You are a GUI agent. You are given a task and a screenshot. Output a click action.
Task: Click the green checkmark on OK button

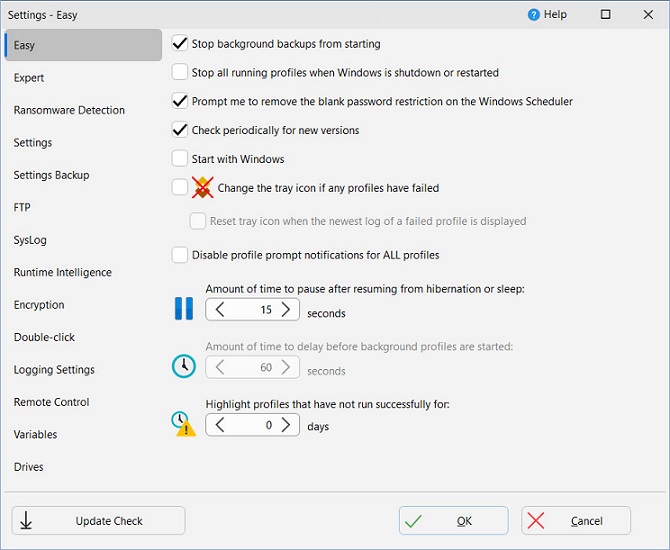point(413,521)
